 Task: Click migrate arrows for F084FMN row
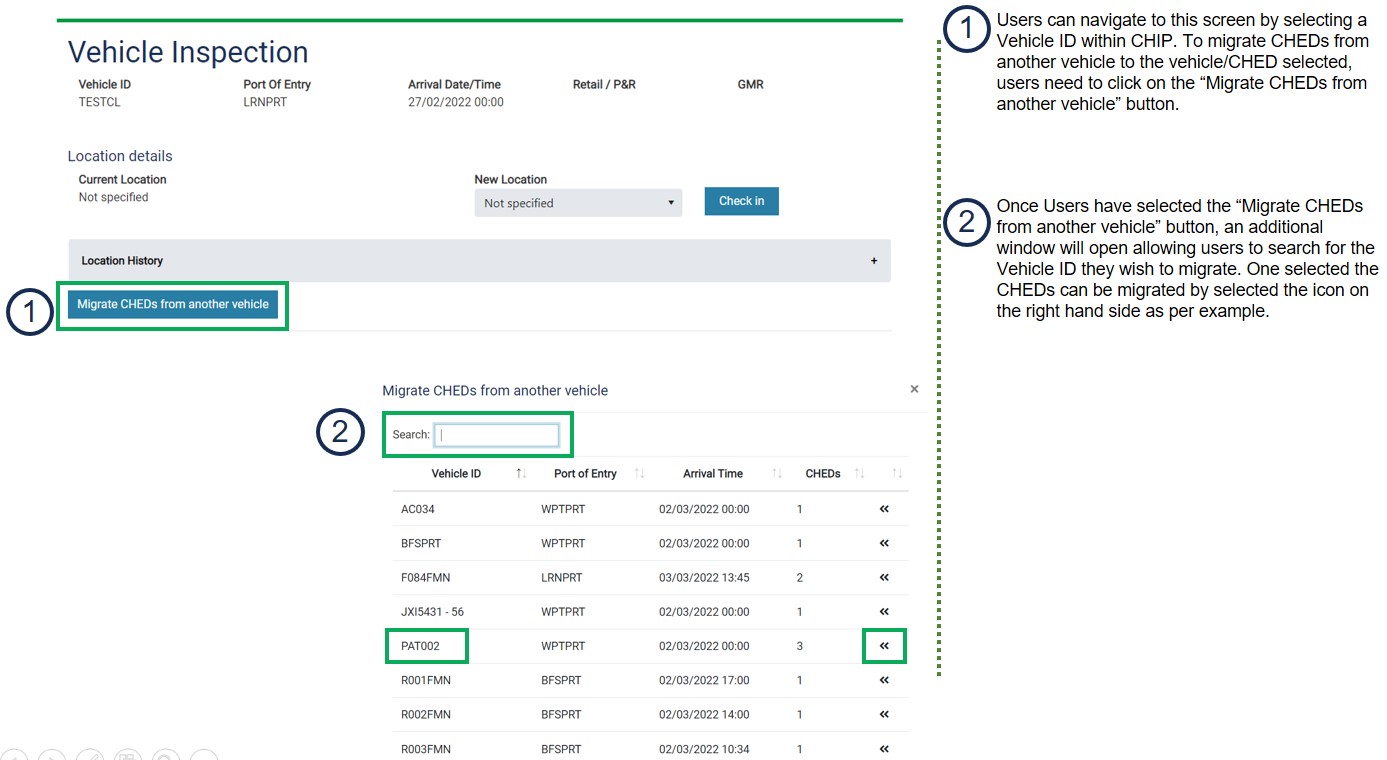(884, 577)
